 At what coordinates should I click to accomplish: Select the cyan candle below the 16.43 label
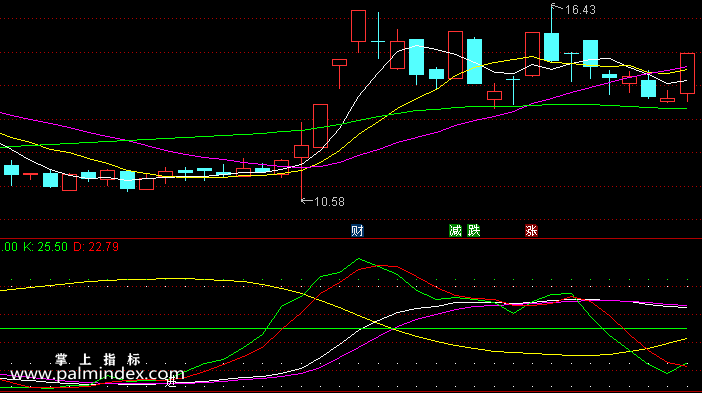(x=552, y=47)
